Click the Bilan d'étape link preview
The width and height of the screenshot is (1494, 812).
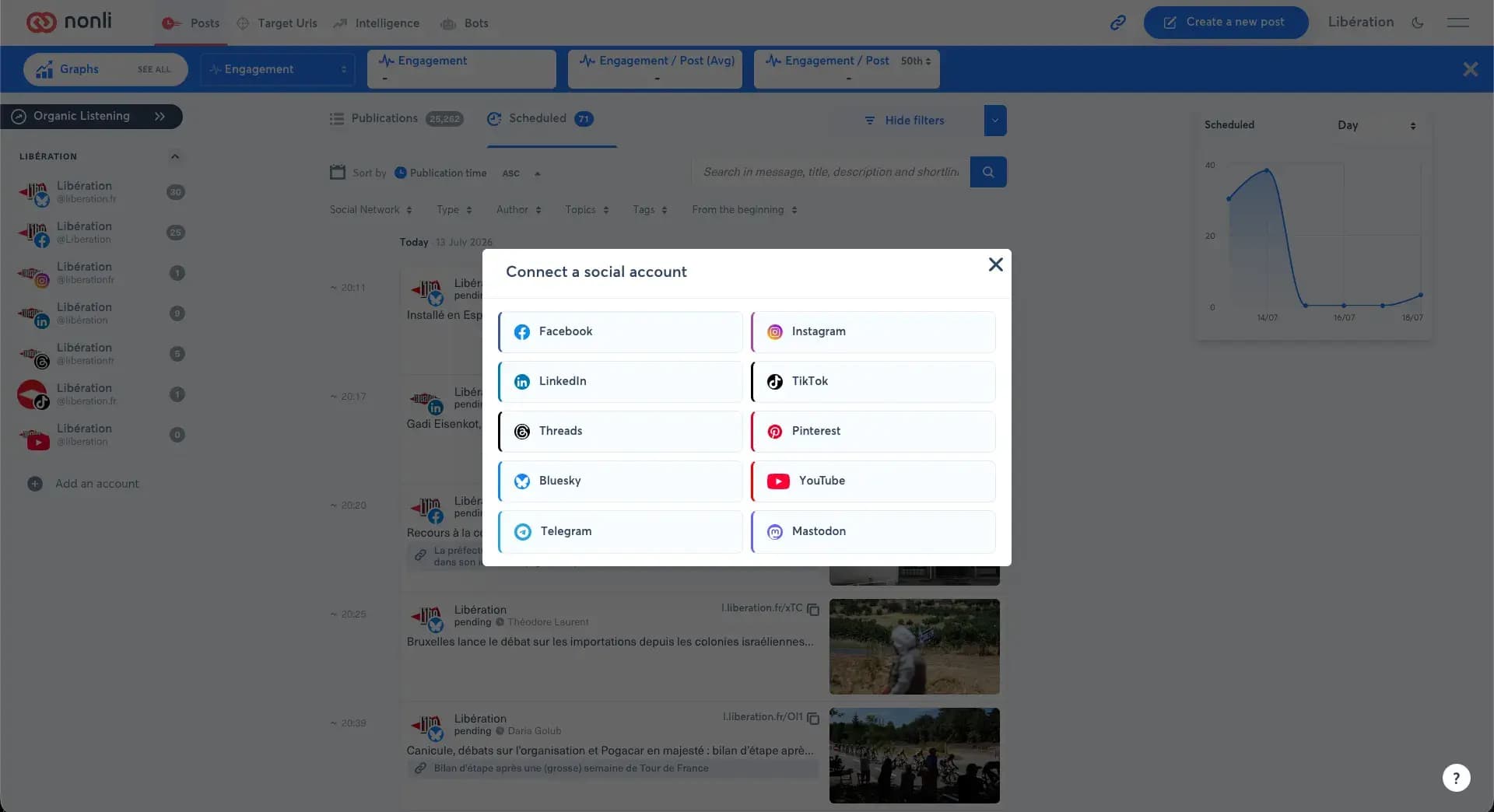[x=612, y=768]
